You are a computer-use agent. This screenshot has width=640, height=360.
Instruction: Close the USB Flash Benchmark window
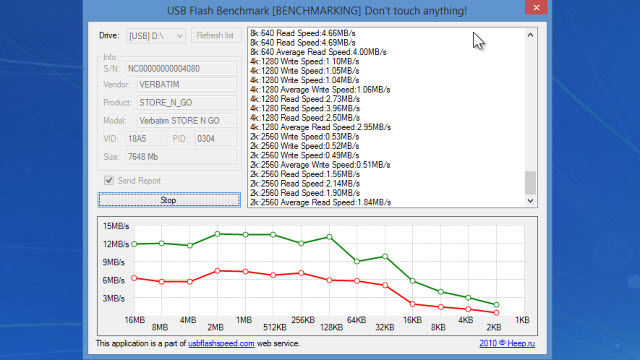click(x=536, y=7)
